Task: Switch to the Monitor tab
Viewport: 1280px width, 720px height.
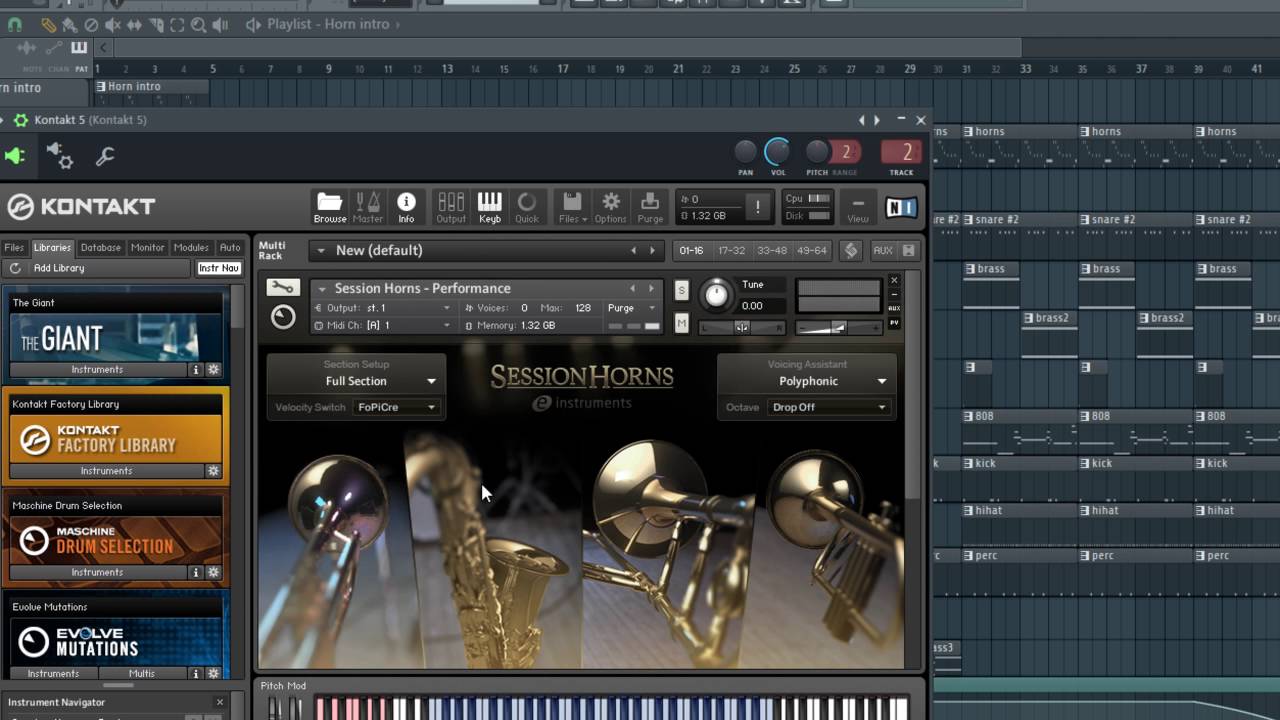Action: tap(147, 247)
